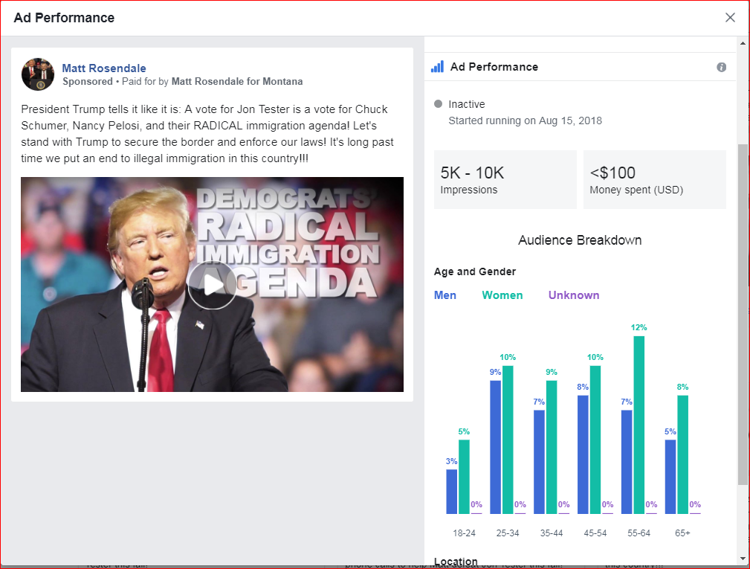Click the Location section heading
This screenshot has width=750, height=569.
coord(456,561)
